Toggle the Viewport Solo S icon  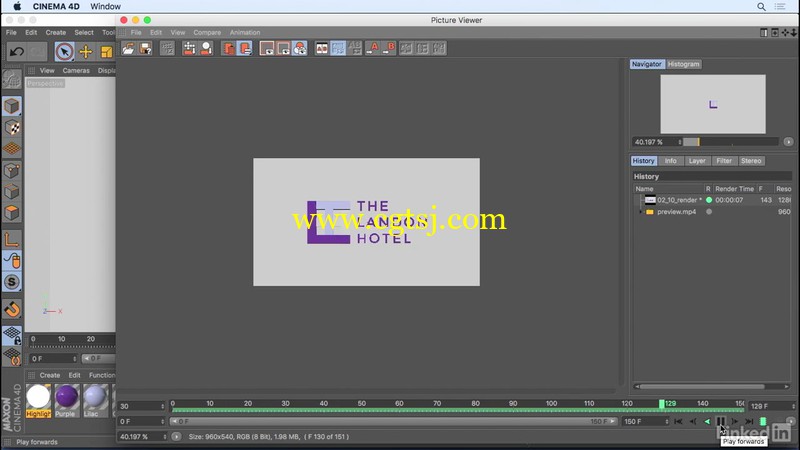[12, 282]
